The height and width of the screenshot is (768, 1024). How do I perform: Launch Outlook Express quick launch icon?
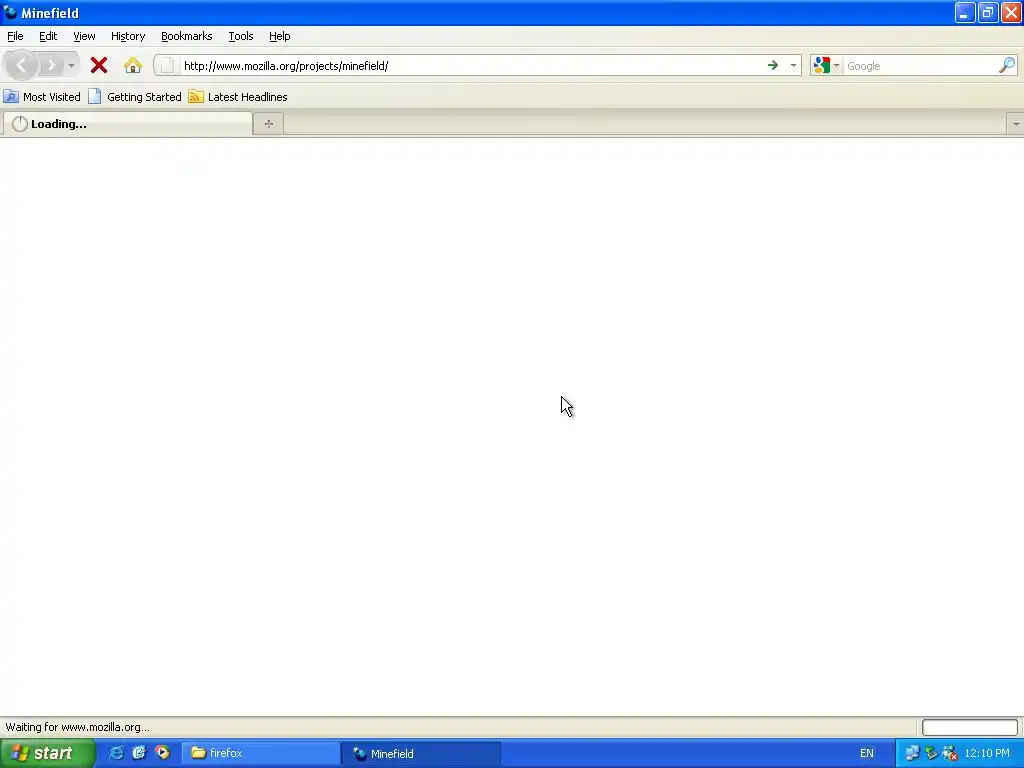click(x=139, y=753)
